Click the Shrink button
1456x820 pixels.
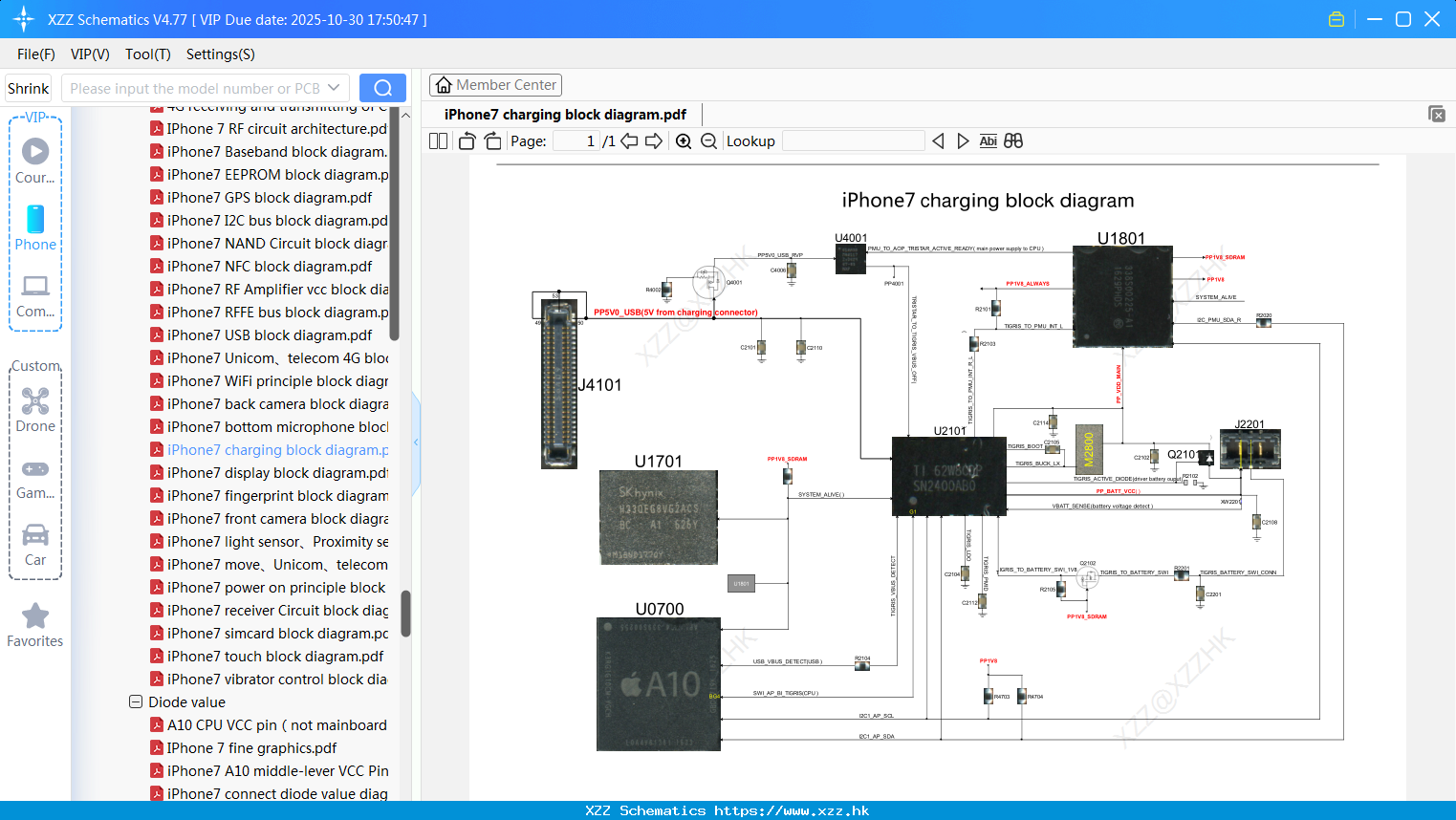28,88
